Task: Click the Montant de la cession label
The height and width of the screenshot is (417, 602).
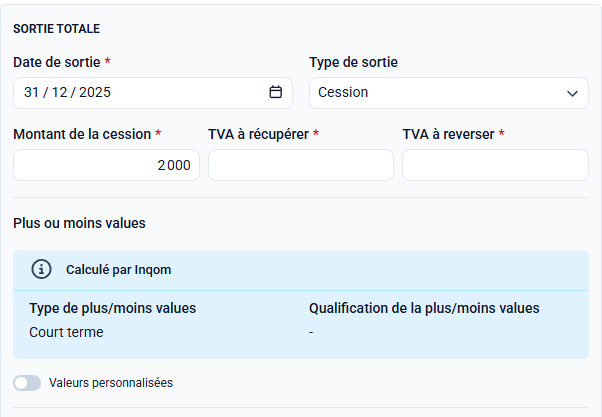Action: [x=82, y=134]
